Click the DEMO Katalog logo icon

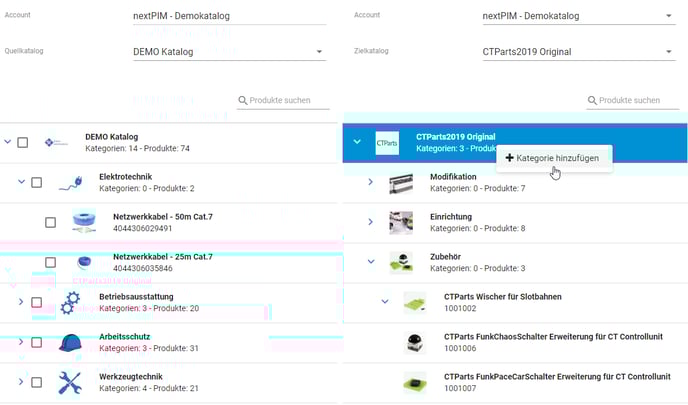pyautogui.click(x=56, y=143)
